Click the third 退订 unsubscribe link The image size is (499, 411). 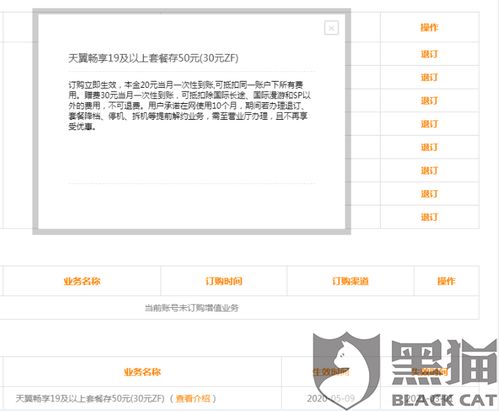[429, 101]
